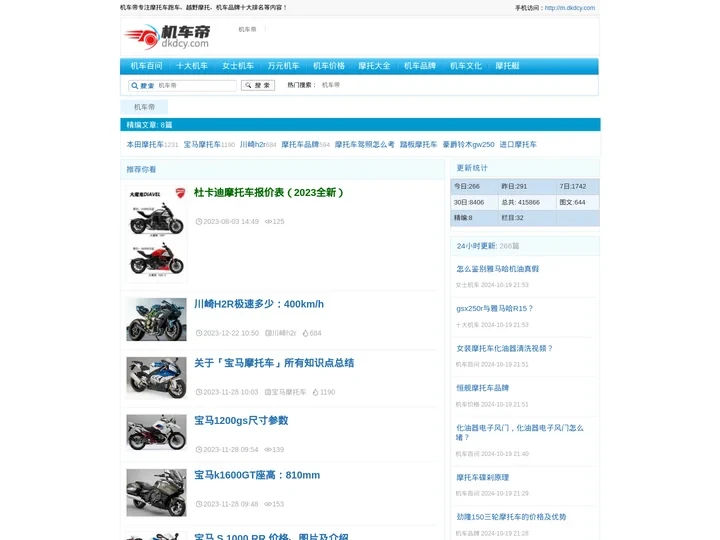Open the 豪爵铃木gw250 tag link

tap(468, 145)
